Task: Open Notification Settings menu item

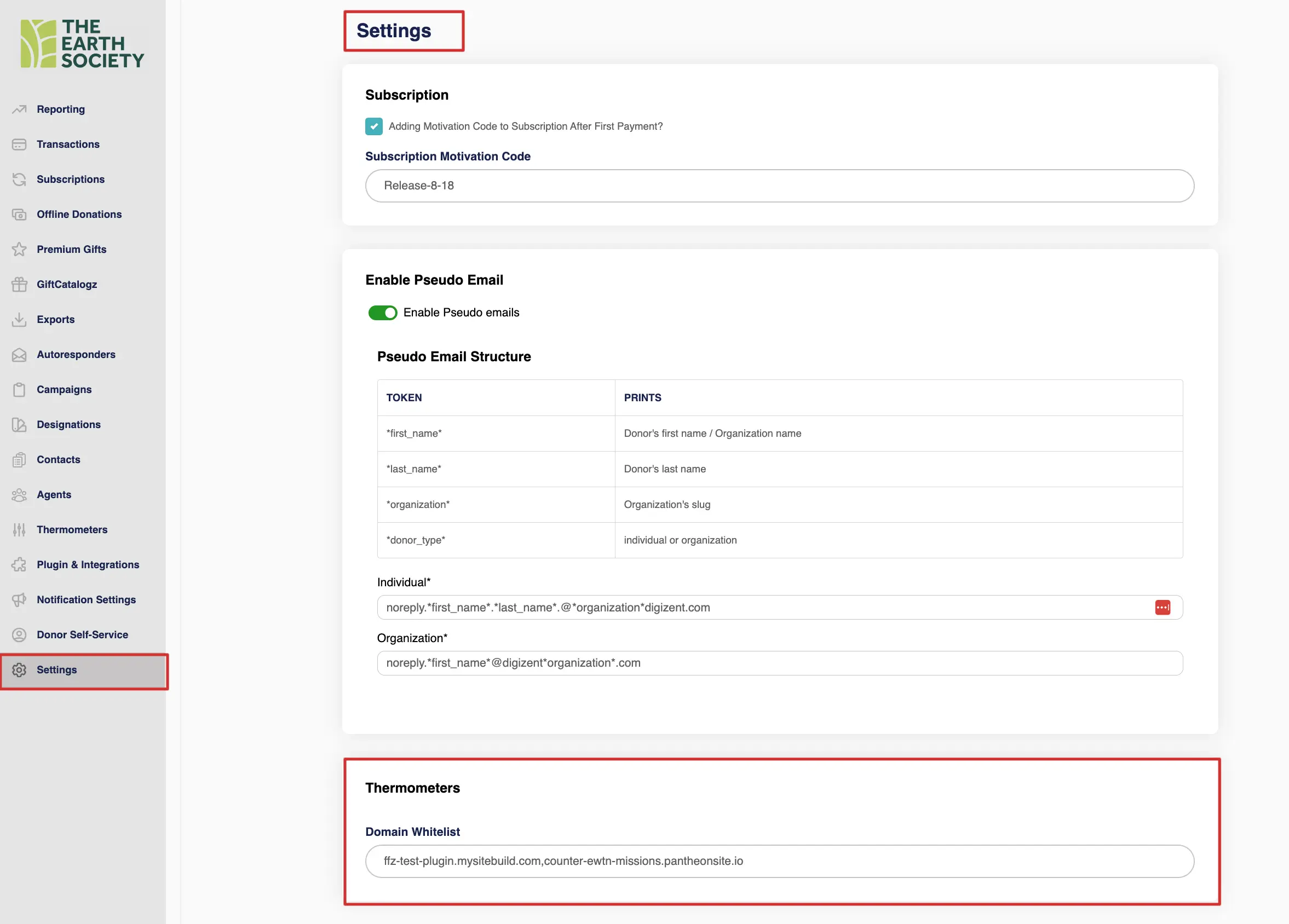Action: [86, 599]
